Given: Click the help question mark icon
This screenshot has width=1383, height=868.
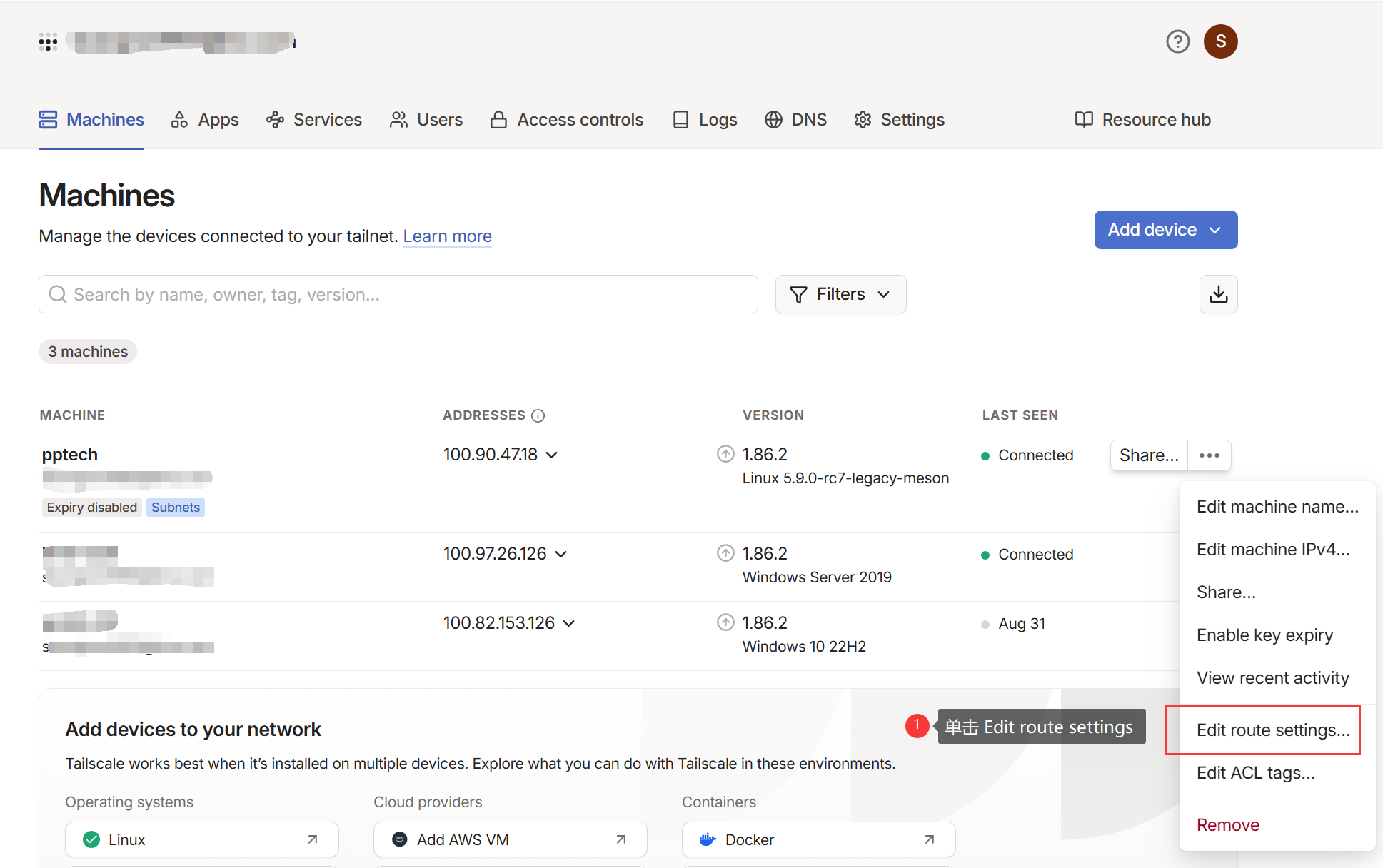Looking at the screenshot, I should pyautogui.click(x=1177, y=41).
